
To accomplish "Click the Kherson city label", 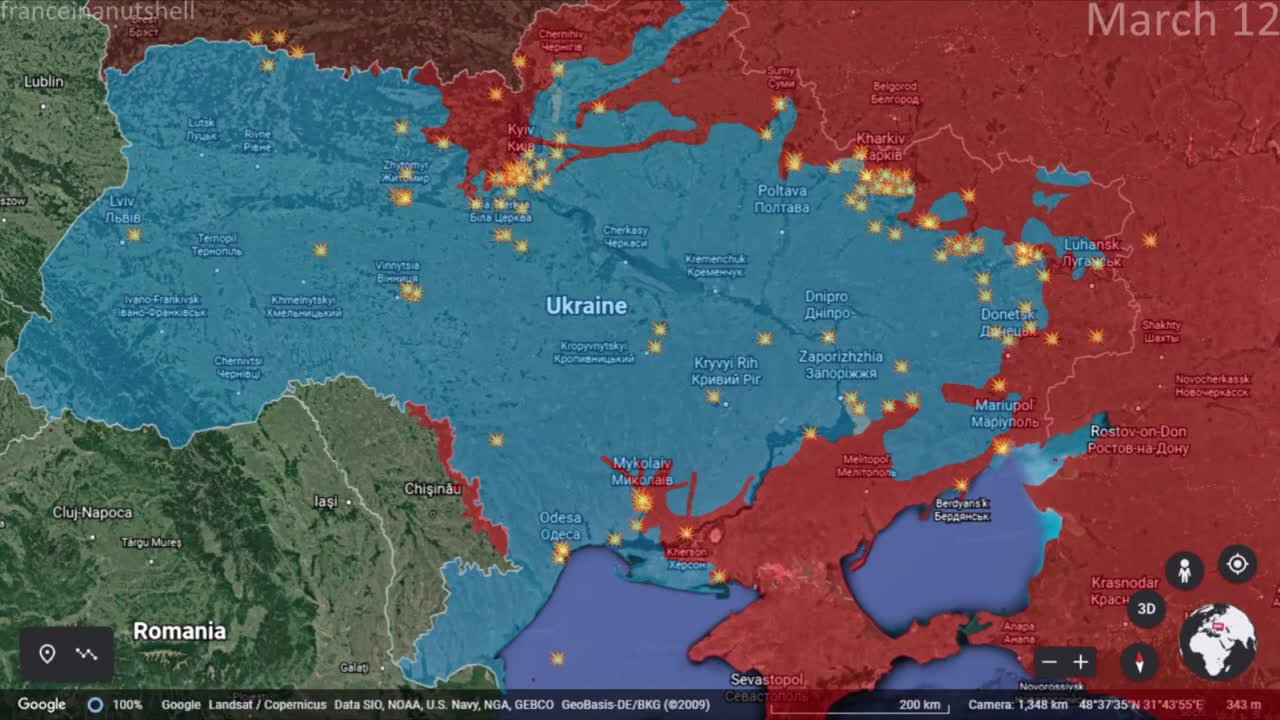I will click(687, 558).
